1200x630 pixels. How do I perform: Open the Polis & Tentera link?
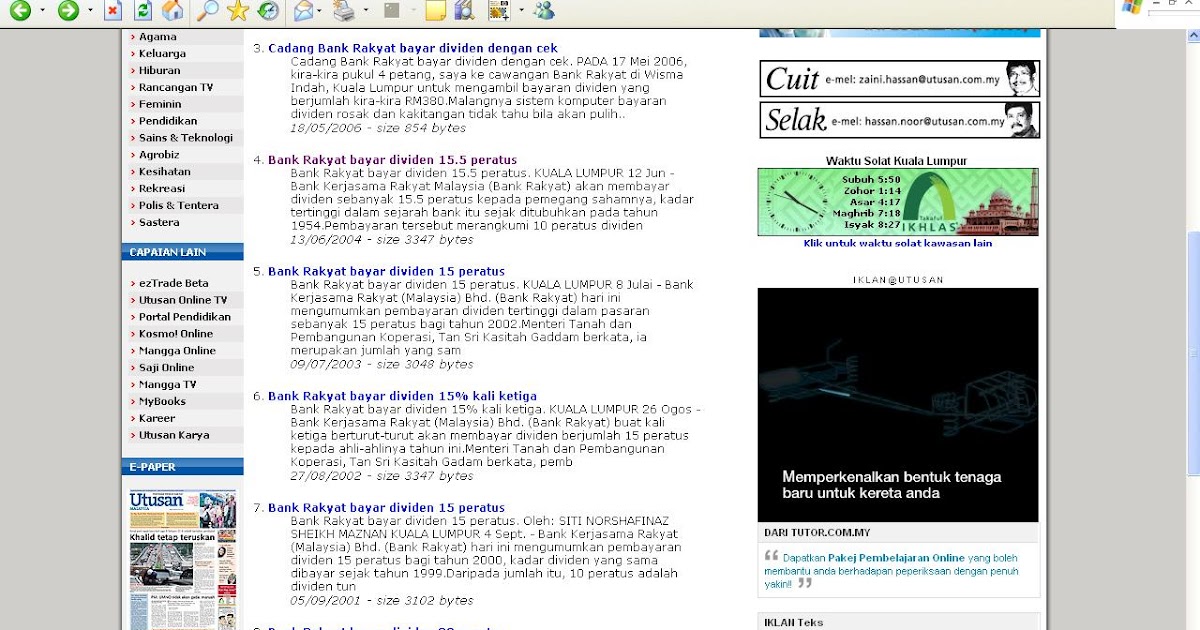pyautogui.click(x=179, y=205)
